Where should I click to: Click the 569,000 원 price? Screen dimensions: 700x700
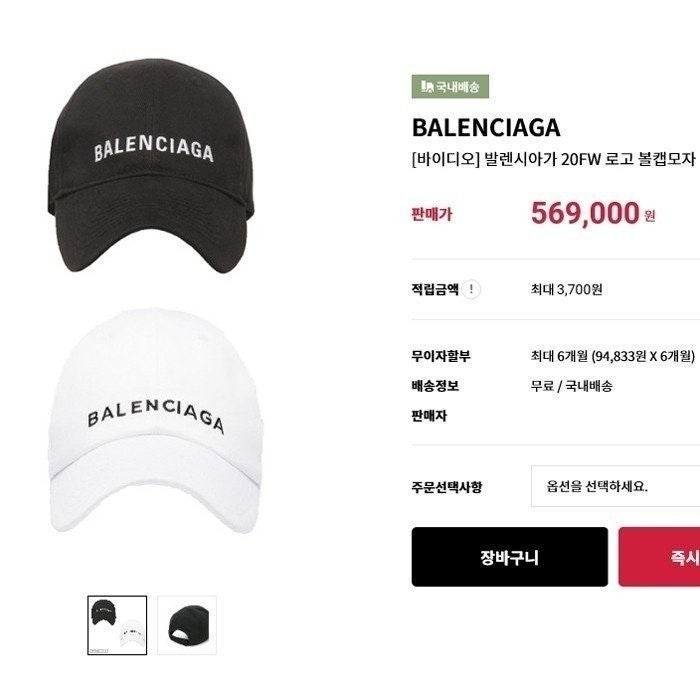click(592, 213)
